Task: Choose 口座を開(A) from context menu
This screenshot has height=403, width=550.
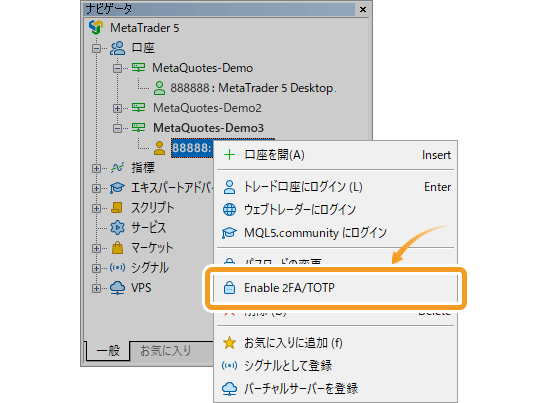Action: point(335,155)
